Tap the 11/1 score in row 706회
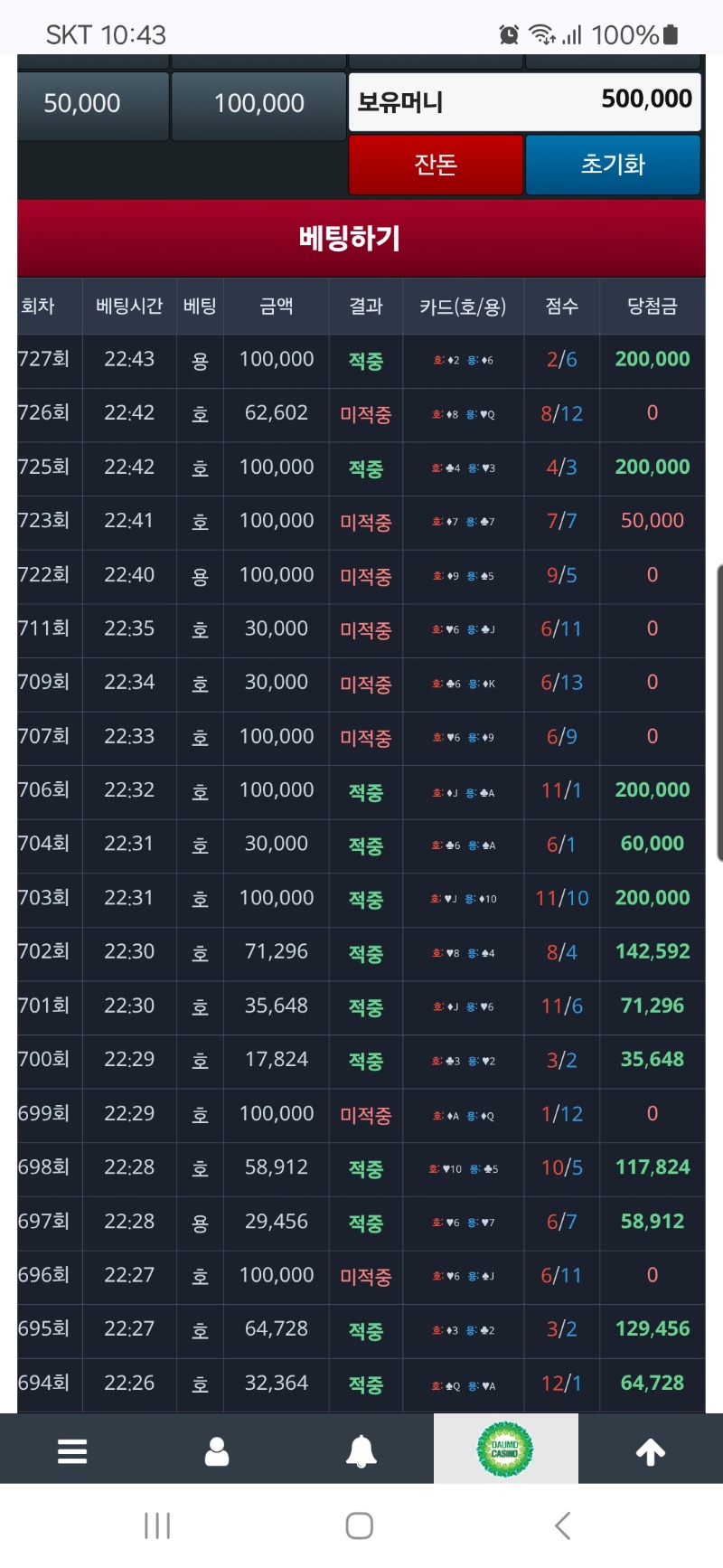This screenshot has height=1568, width=723. click(562, 790)
